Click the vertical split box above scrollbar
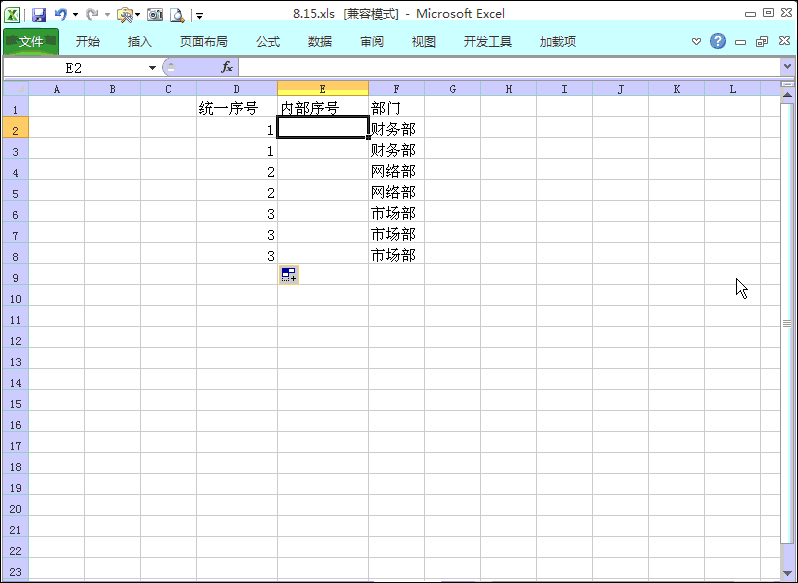The image size is (798, 583). pyautogui.click(x=787, y=84)
